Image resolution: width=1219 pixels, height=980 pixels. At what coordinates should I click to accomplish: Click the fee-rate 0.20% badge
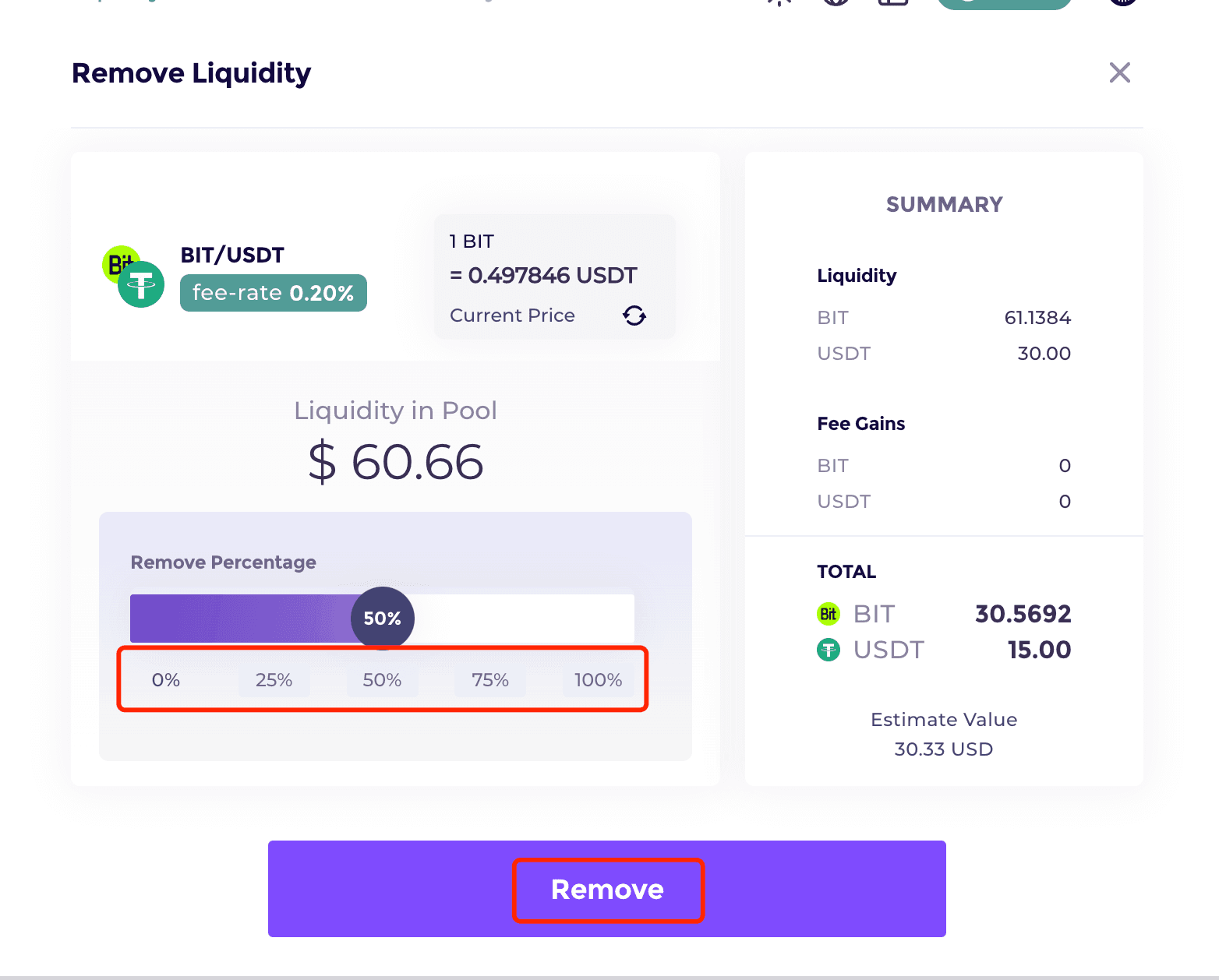click(x=274, y=293)
